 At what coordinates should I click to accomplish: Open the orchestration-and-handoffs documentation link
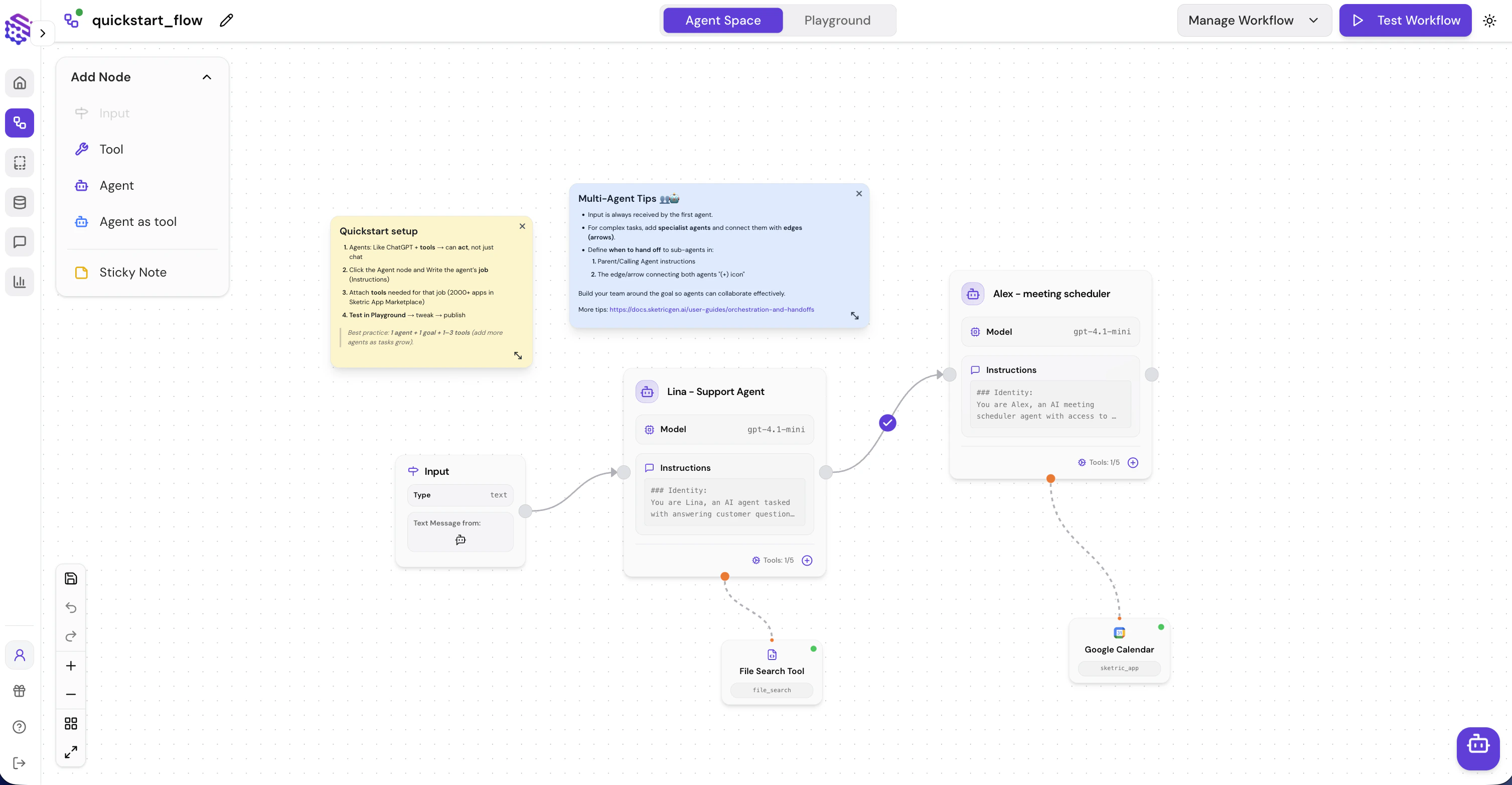712,309
